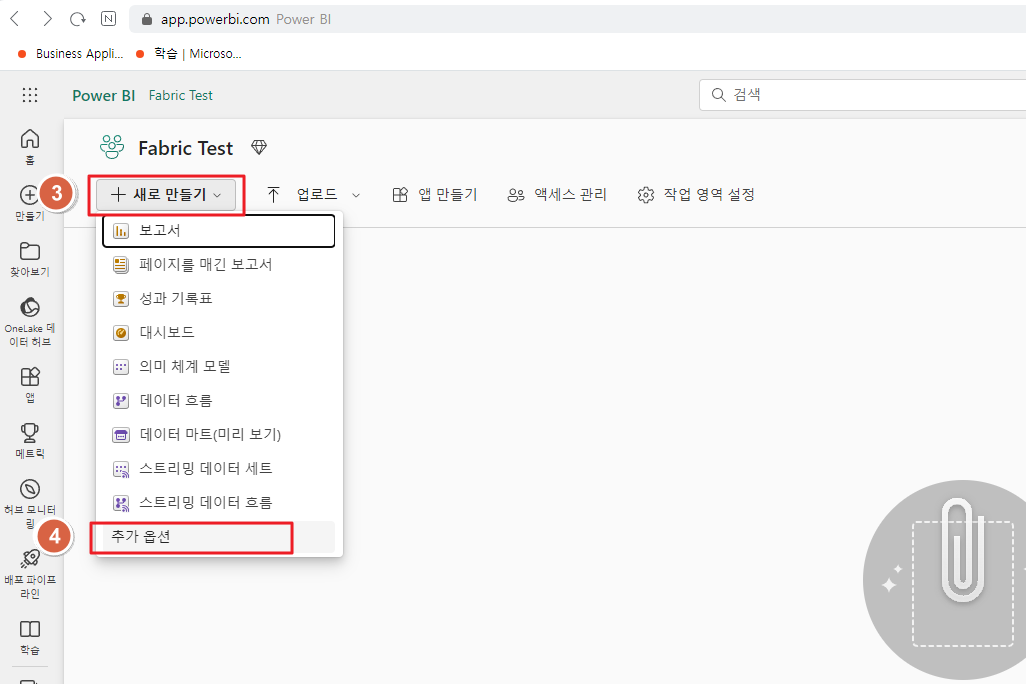The height and width of the screenshot is (684, 1026).
Task: Click the diamond premium icon near title
Action: (259, 147)
